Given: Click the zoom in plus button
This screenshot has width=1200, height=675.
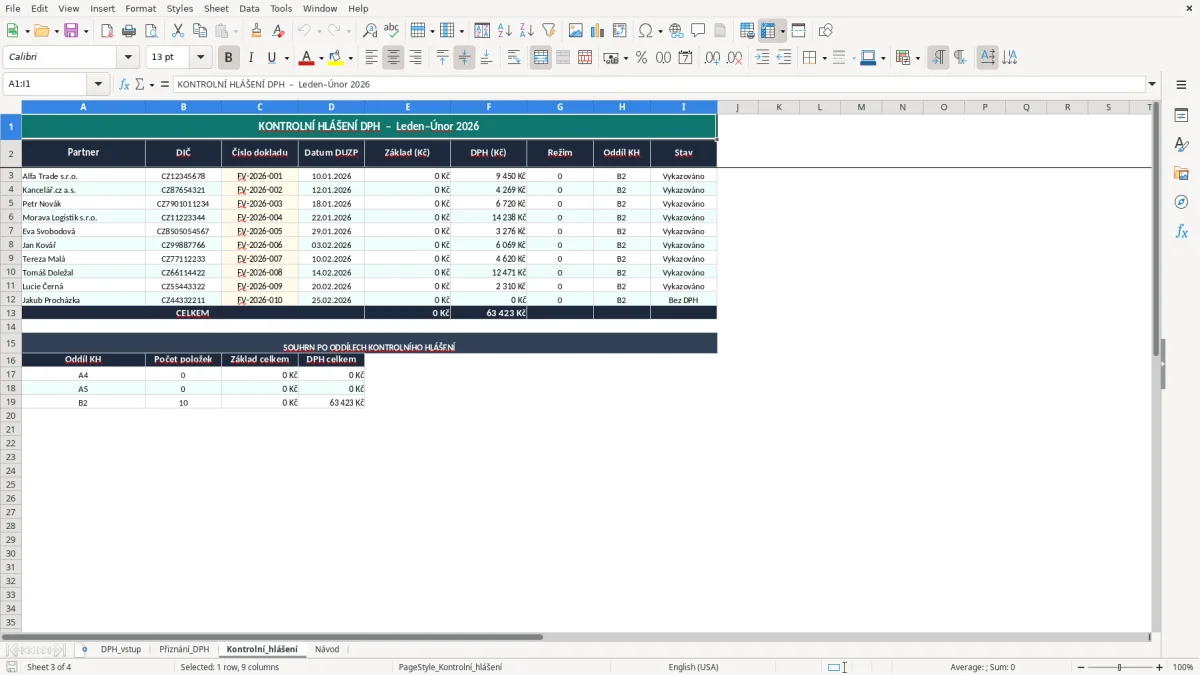Looking at the screenshot, I should coord(1160,667).
